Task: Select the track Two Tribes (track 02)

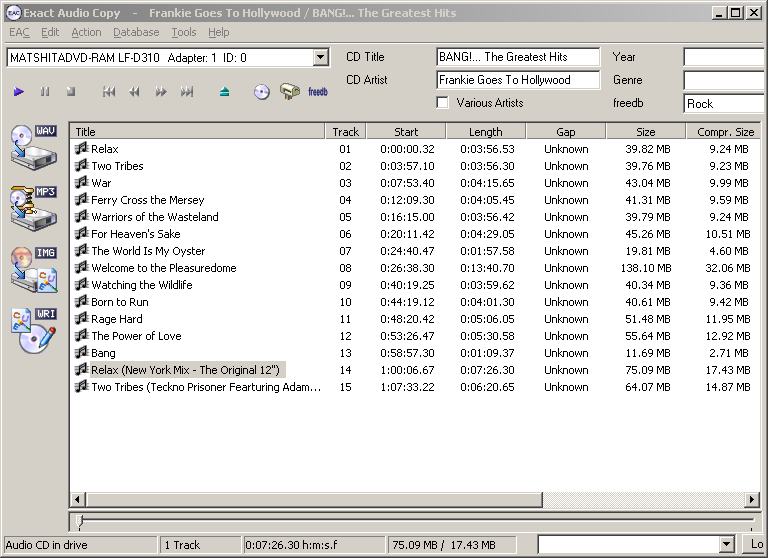Action: tap(117, 166)
